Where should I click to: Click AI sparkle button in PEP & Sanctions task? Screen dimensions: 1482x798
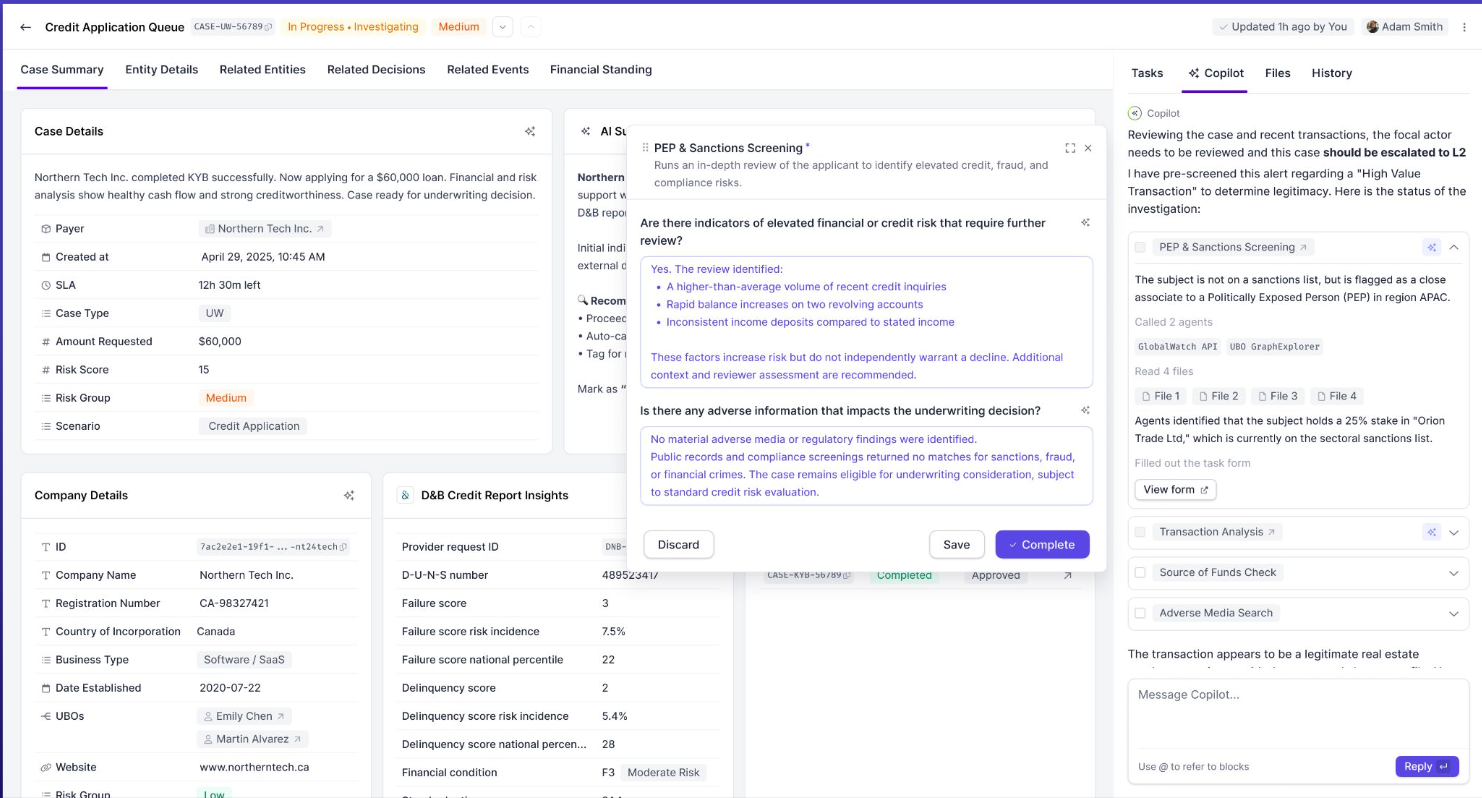coord(1432,247)
